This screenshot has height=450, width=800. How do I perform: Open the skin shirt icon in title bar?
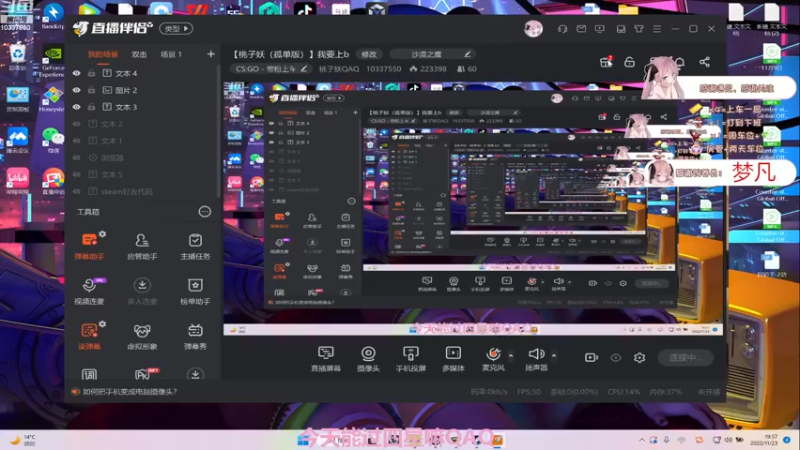[639, 29]
